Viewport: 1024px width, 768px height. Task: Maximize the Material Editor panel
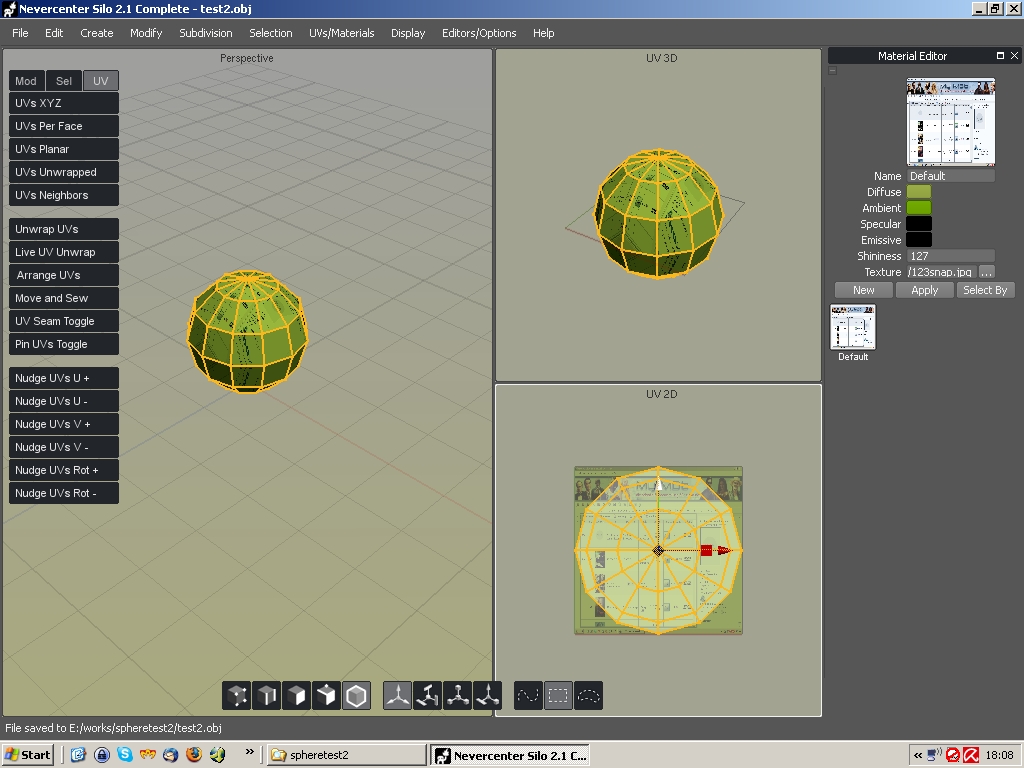[x=1000, y=56]
